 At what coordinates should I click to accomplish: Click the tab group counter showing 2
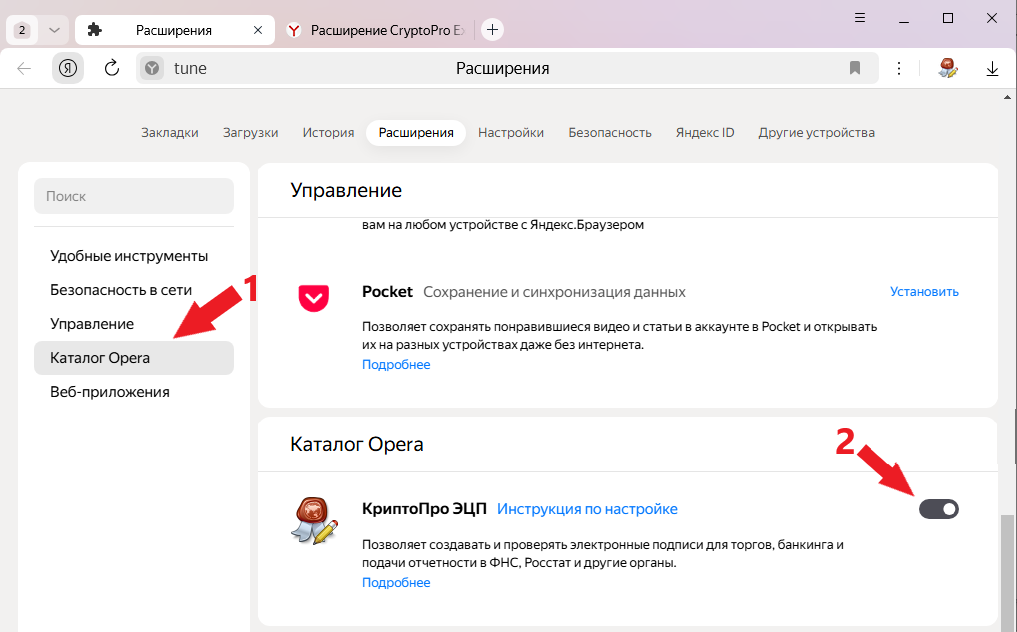[x=22, y=30]
